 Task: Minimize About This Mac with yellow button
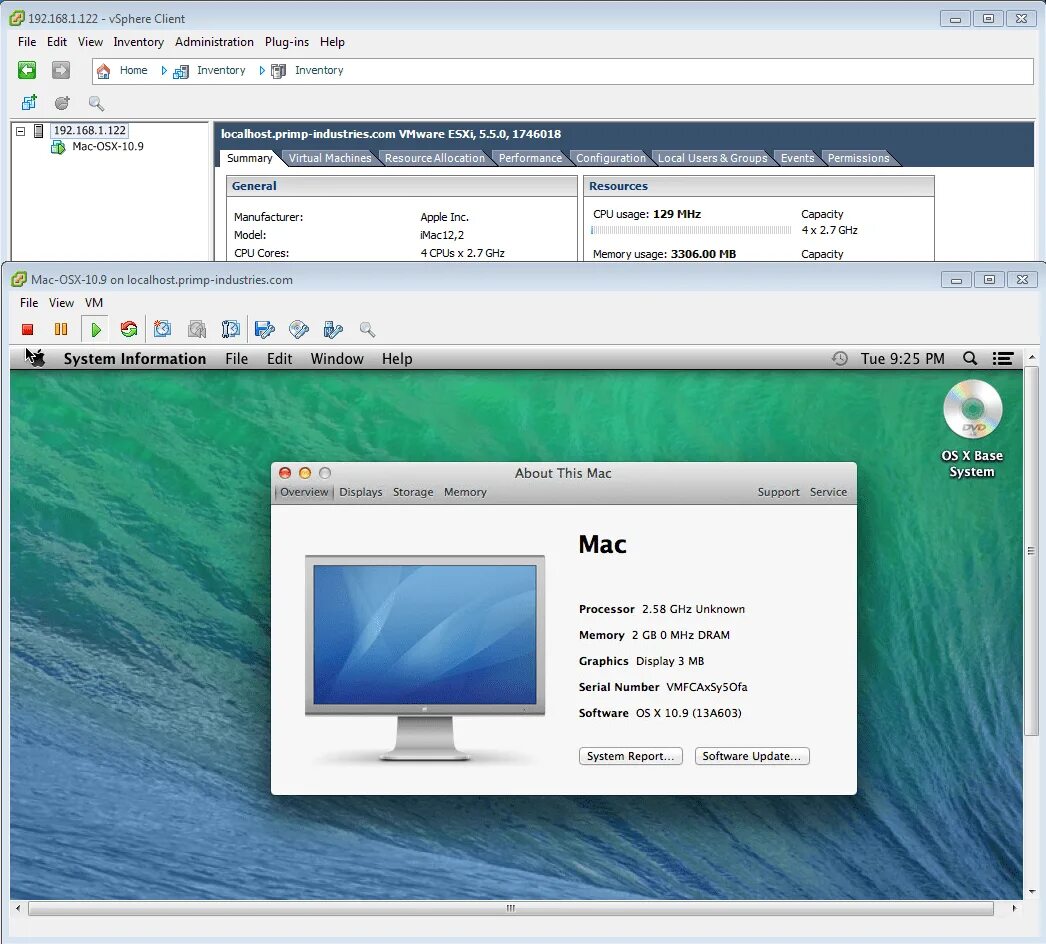(x=305, y=473)
